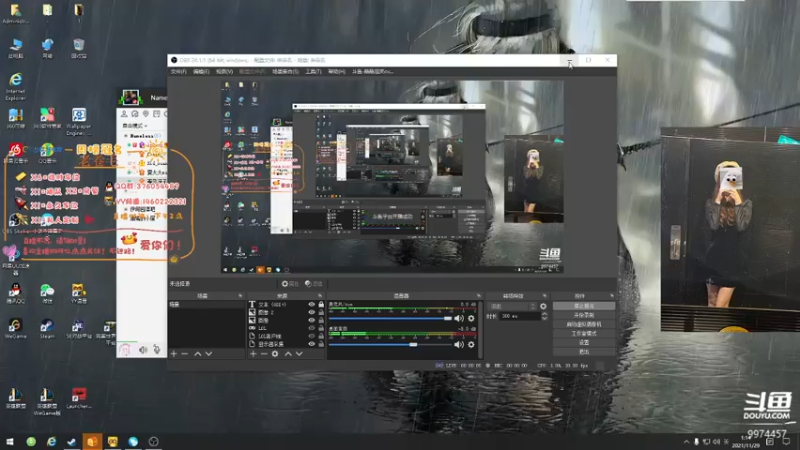Open the Tools menu in OBS
This screenshot has height=450, width=800.
pyautogui.click(x=313, y=71)
